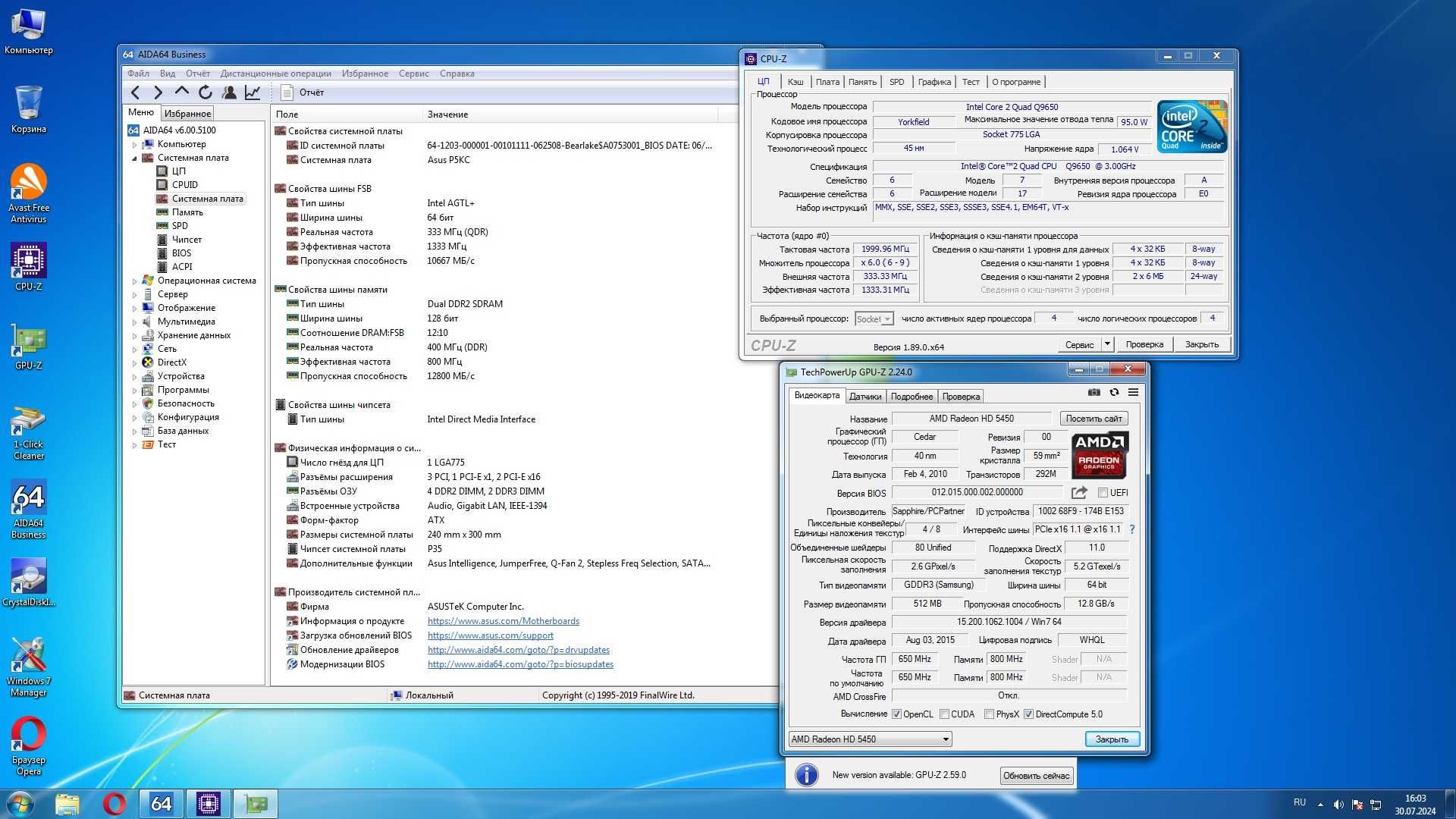Click volume icon in system tray
The image size is (1456, 819).
point(1338,805)
